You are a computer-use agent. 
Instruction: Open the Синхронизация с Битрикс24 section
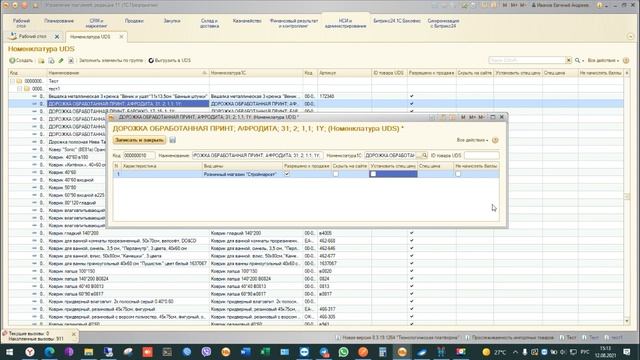point(444,23)
